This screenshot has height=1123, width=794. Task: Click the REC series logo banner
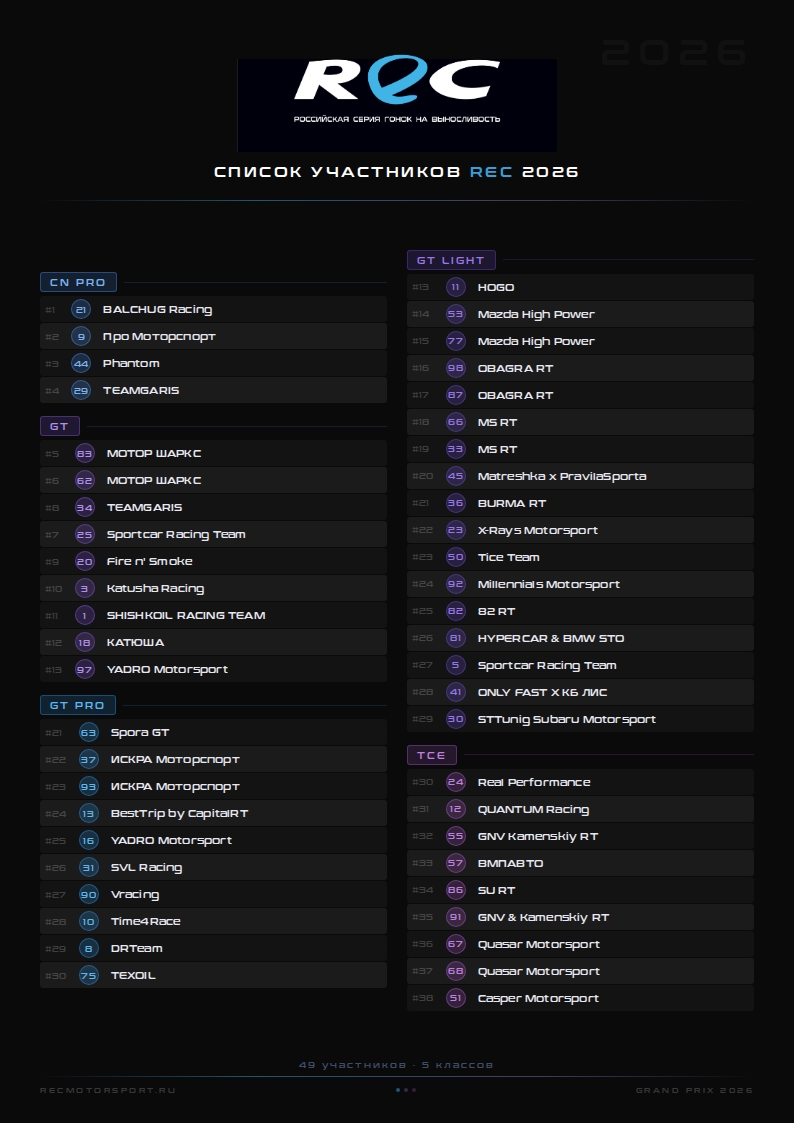point(397,105)
